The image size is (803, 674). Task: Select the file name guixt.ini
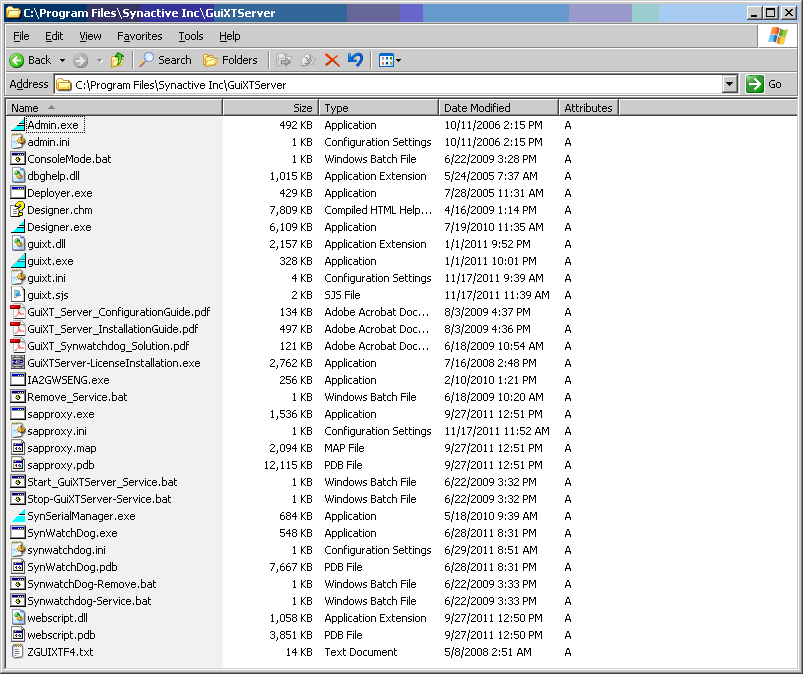[x=47, y=278]
